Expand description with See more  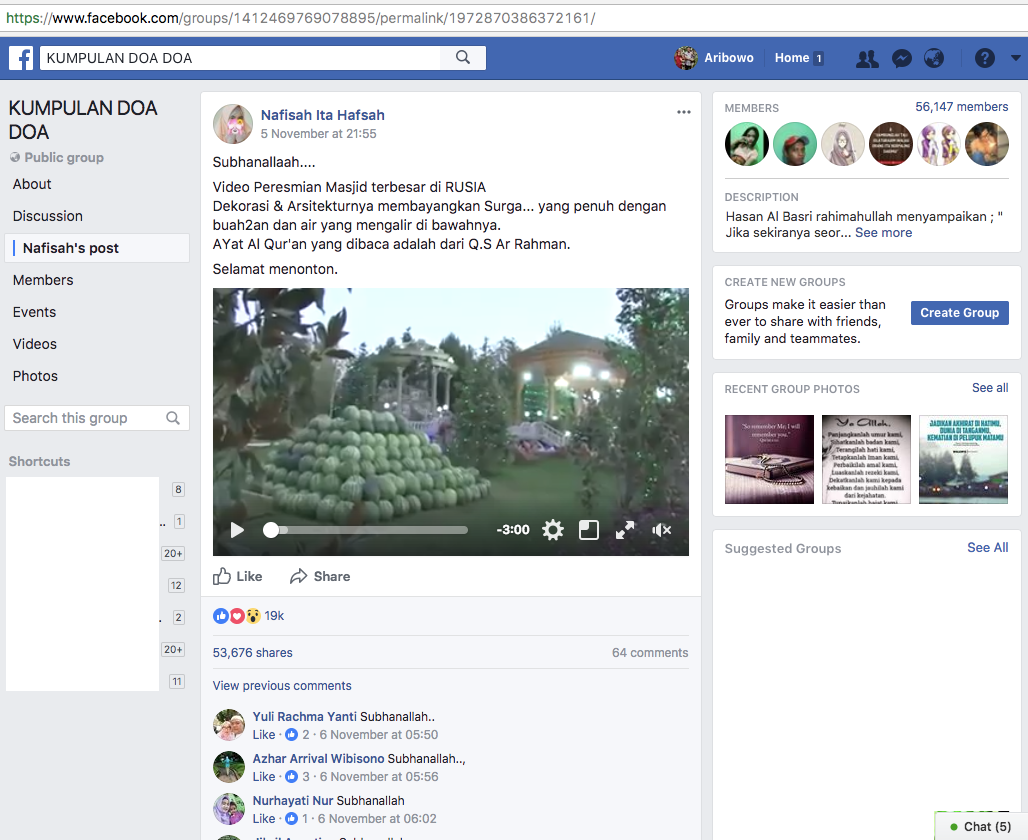pos(883,233)
